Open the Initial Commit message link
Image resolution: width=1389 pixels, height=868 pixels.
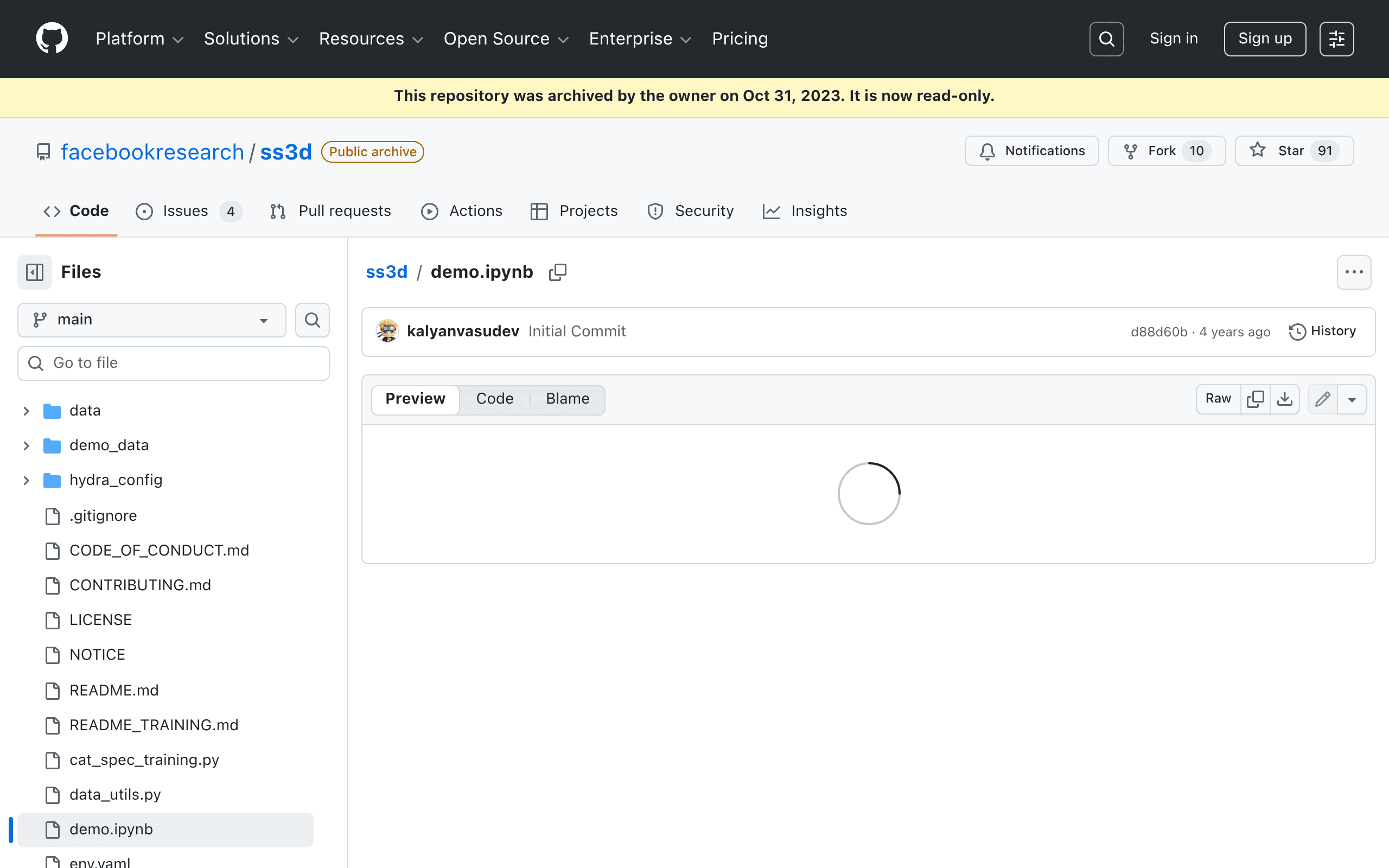click(577, 331)
